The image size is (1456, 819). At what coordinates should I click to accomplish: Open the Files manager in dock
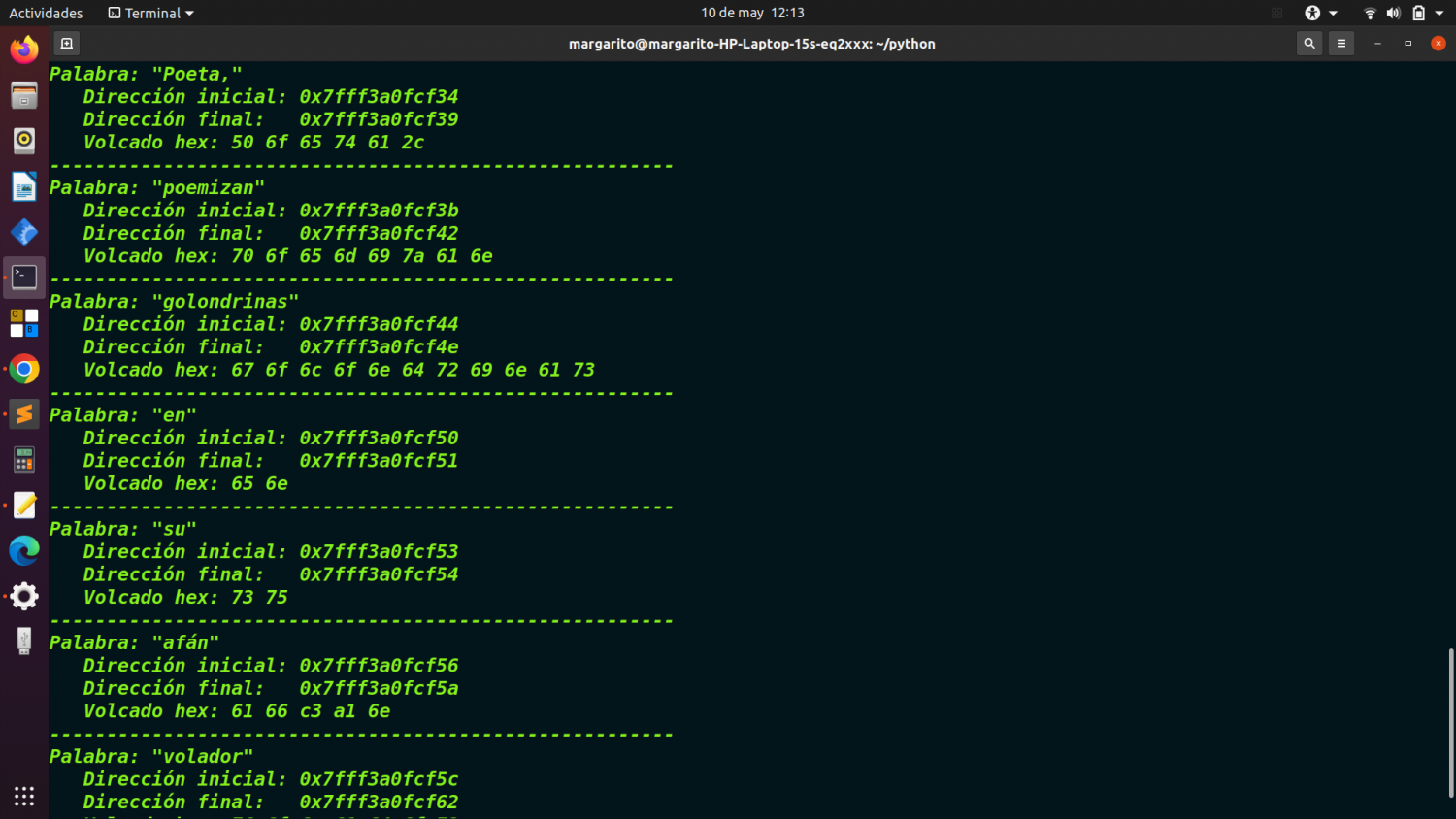pyautogui.click(x=24, y=95)
